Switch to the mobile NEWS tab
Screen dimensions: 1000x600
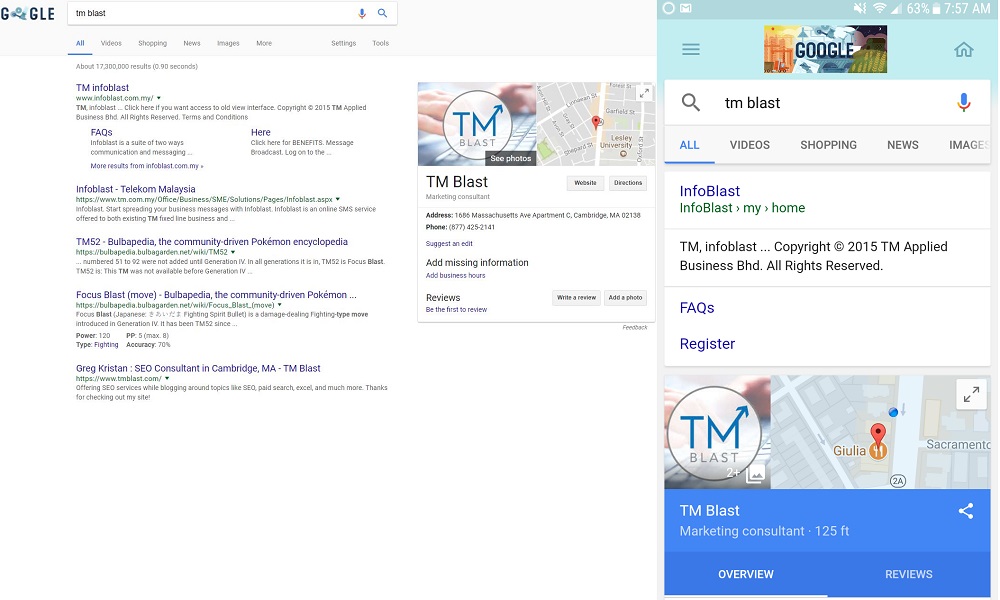click(903, 145)
